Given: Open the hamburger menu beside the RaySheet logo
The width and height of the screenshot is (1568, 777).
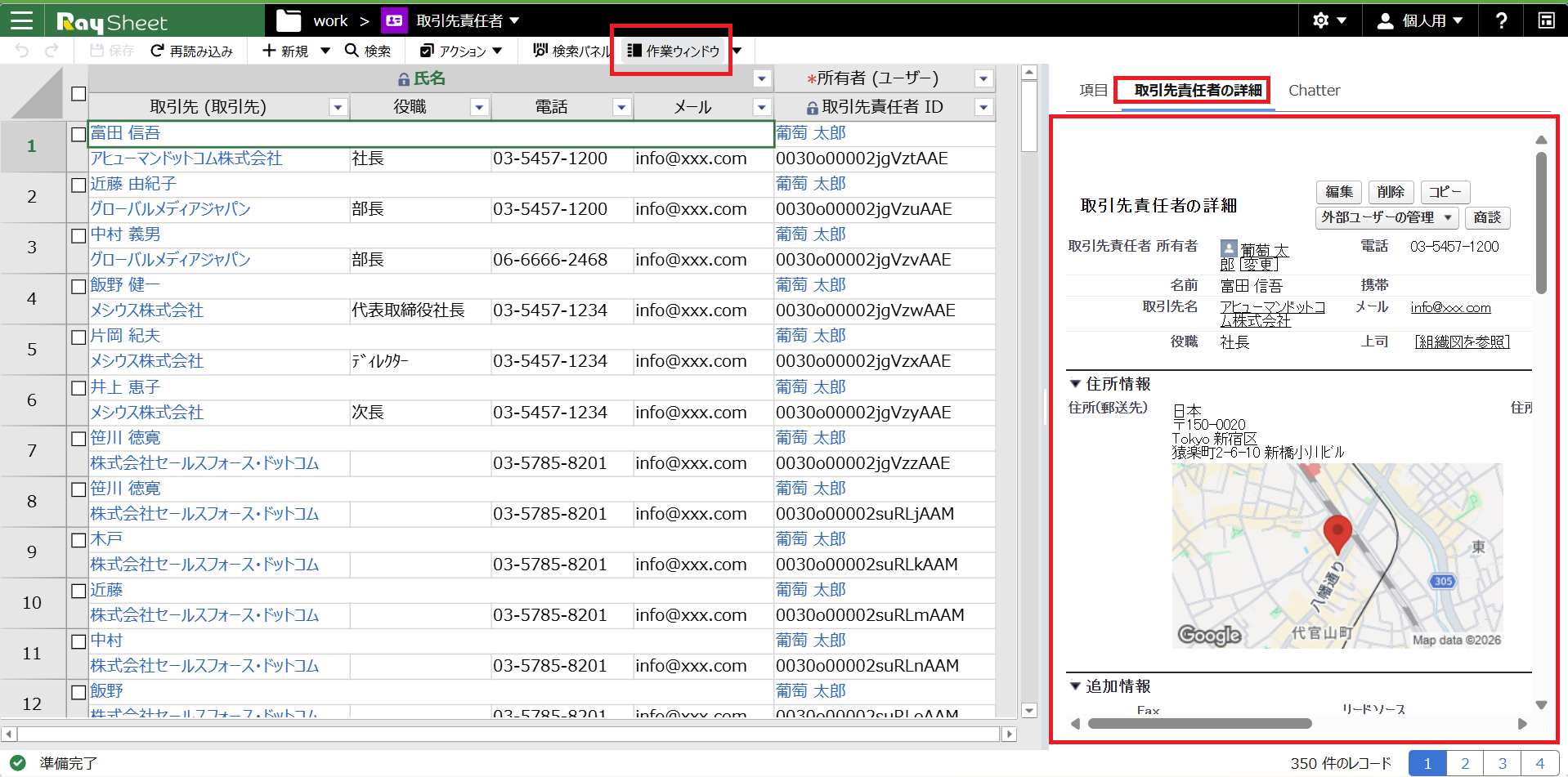Looking at the screenshot, I should 21,20.
